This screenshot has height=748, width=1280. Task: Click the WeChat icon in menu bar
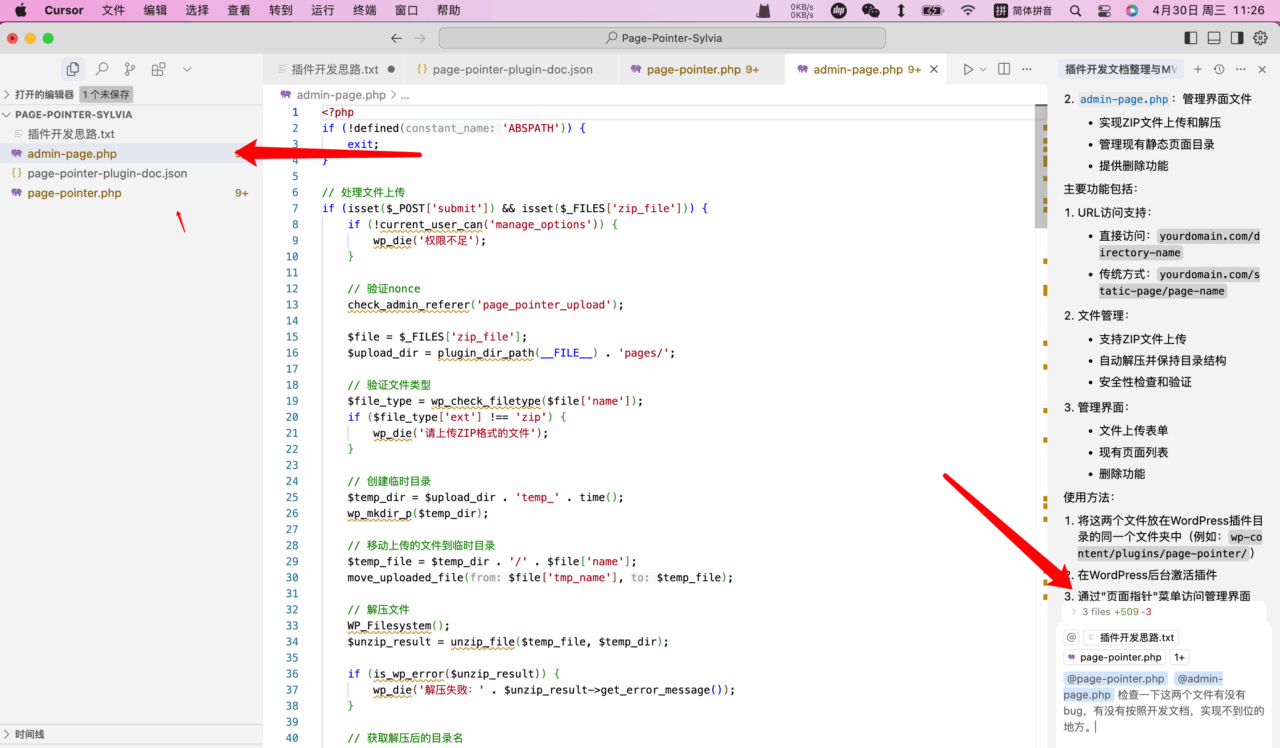[871, 10]
